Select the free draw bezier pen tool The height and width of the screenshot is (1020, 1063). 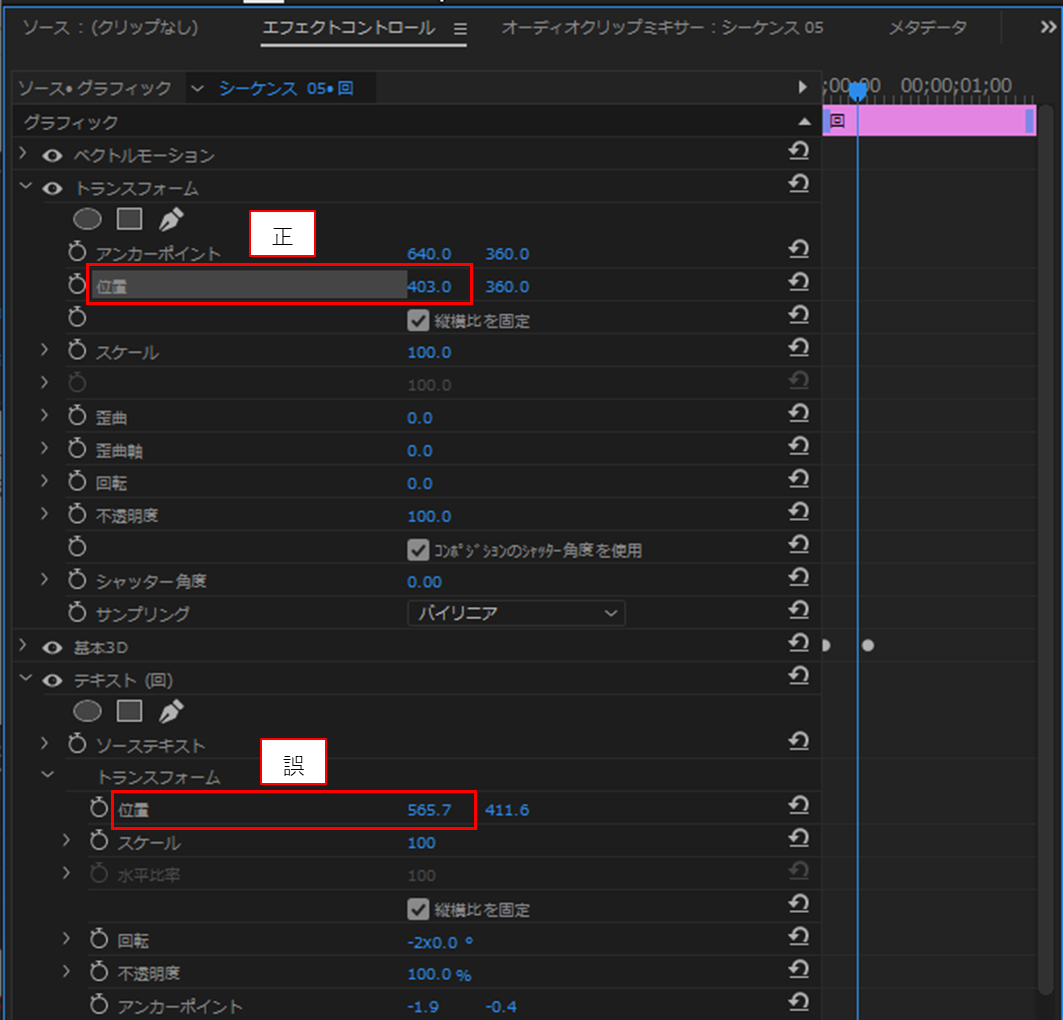point(168,219)
